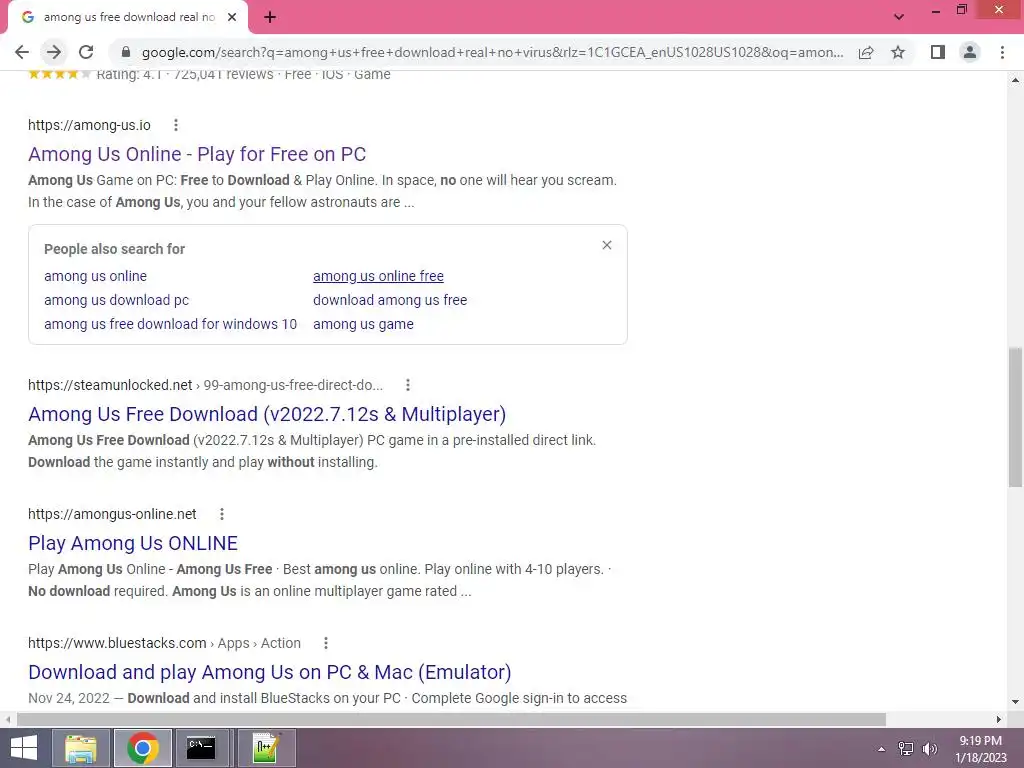
Task: Search for download among us free
Action: [x=390, y=300]
